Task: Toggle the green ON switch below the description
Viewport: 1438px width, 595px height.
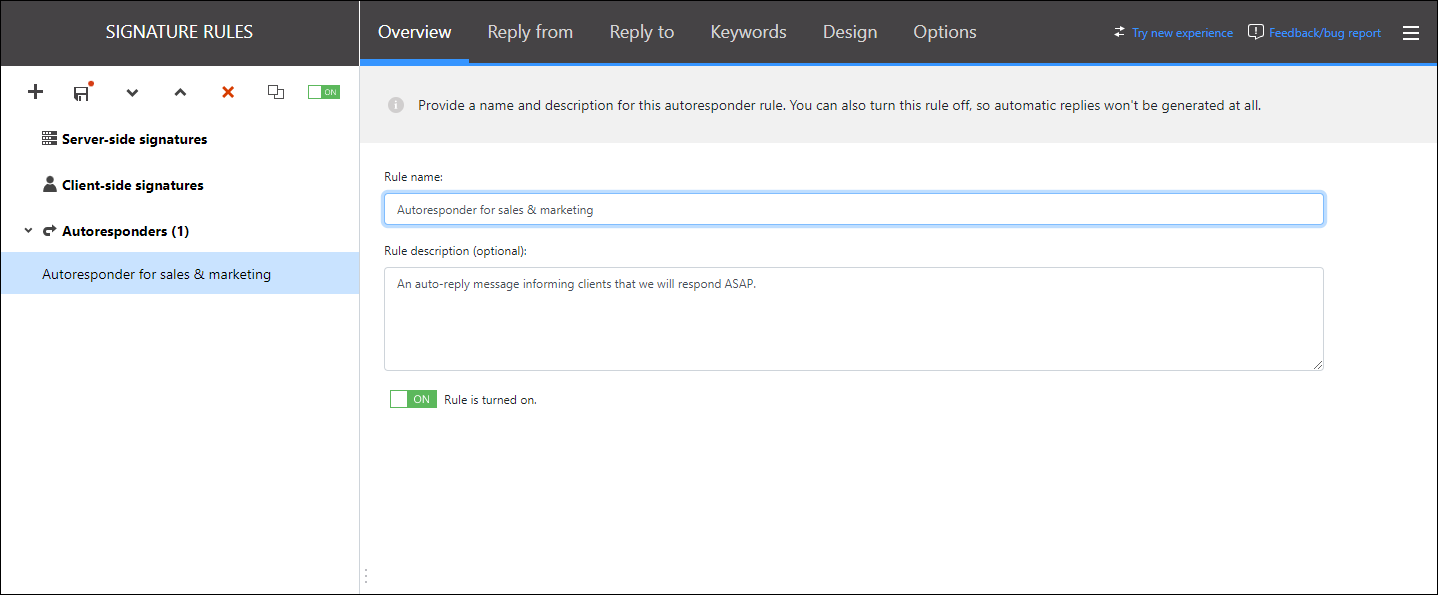Action: [412, 398]
